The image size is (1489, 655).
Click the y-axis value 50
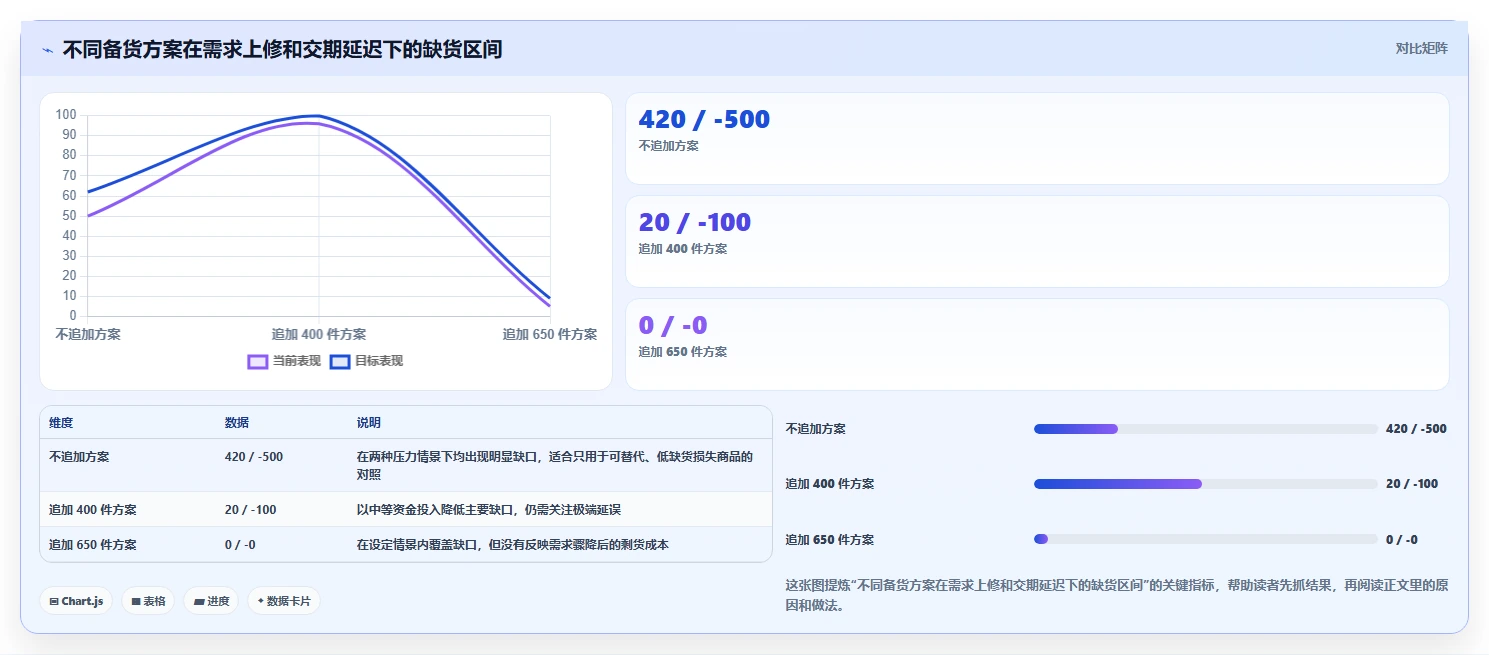tap(69, 215)
